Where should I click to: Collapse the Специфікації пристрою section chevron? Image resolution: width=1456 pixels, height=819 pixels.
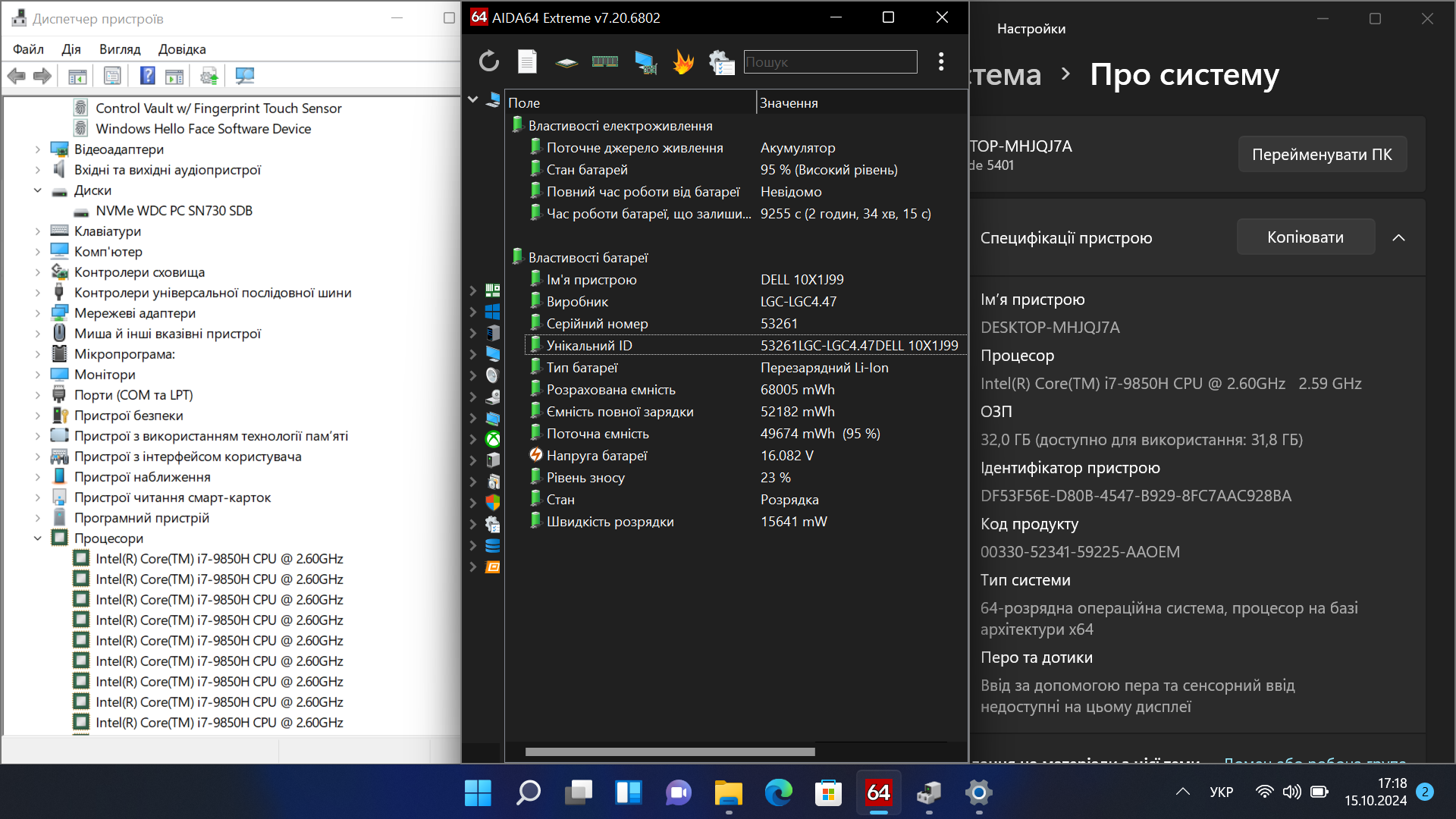tap(1399, 237)
